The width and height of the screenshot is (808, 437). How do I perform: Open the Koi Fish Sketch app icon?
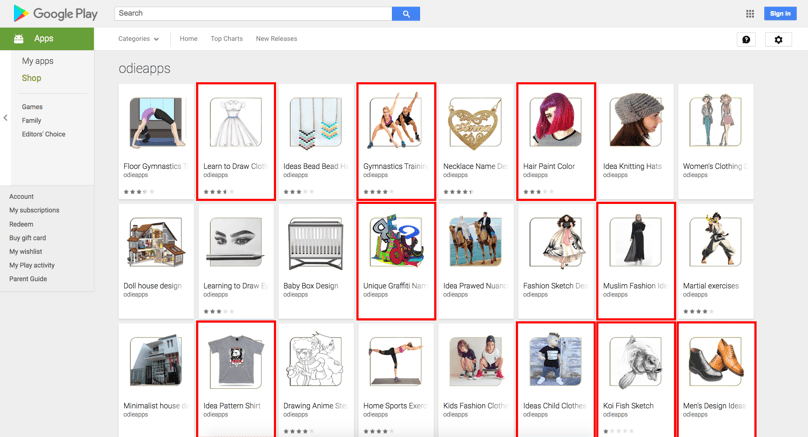(635, 361)
